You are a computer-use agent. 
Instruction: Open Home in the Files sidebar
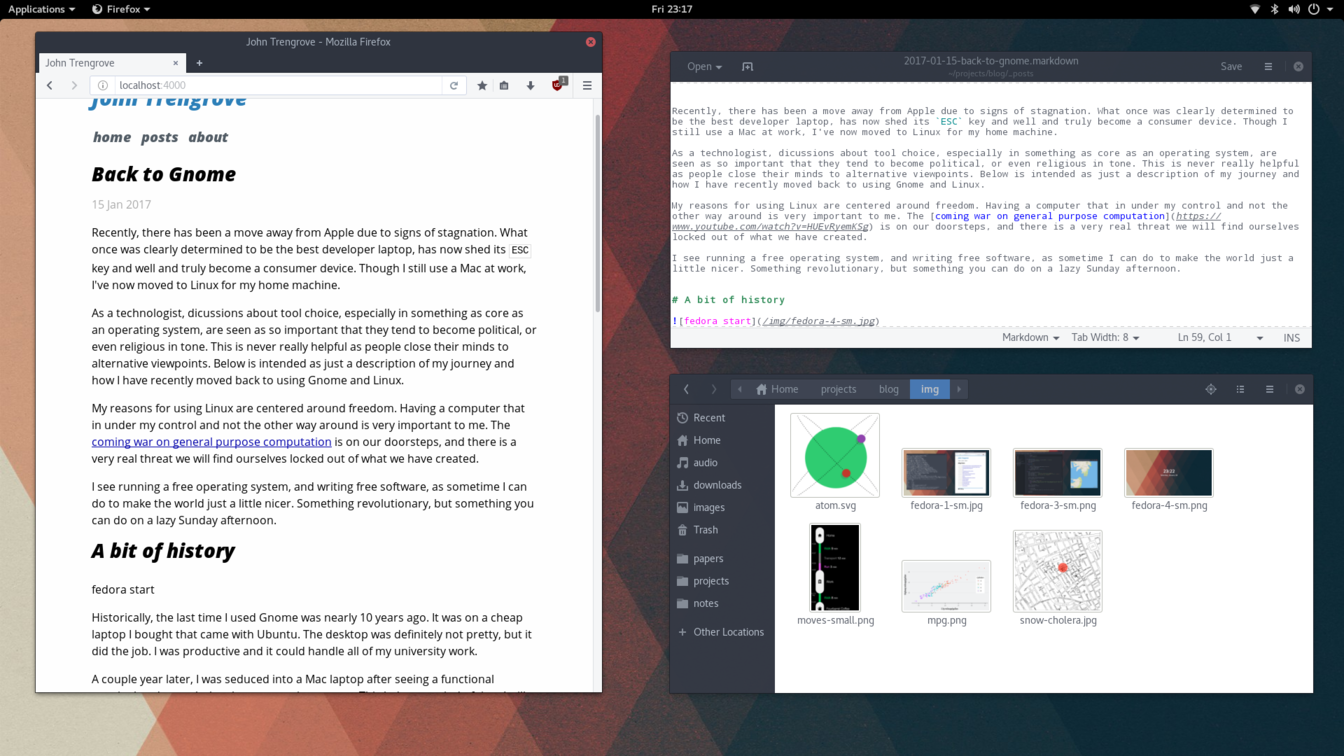click(x=722, y=440)
